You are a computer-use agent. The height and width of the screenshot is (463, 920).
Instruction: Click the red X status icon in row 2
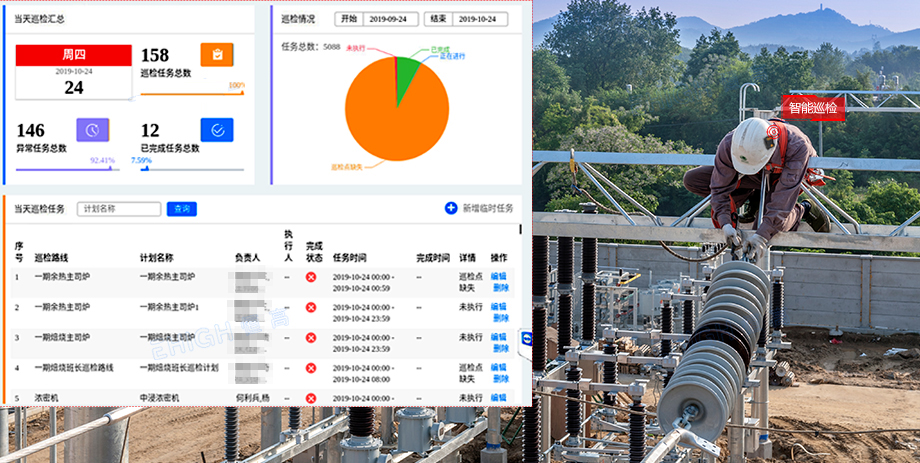[x=311, y=307]
